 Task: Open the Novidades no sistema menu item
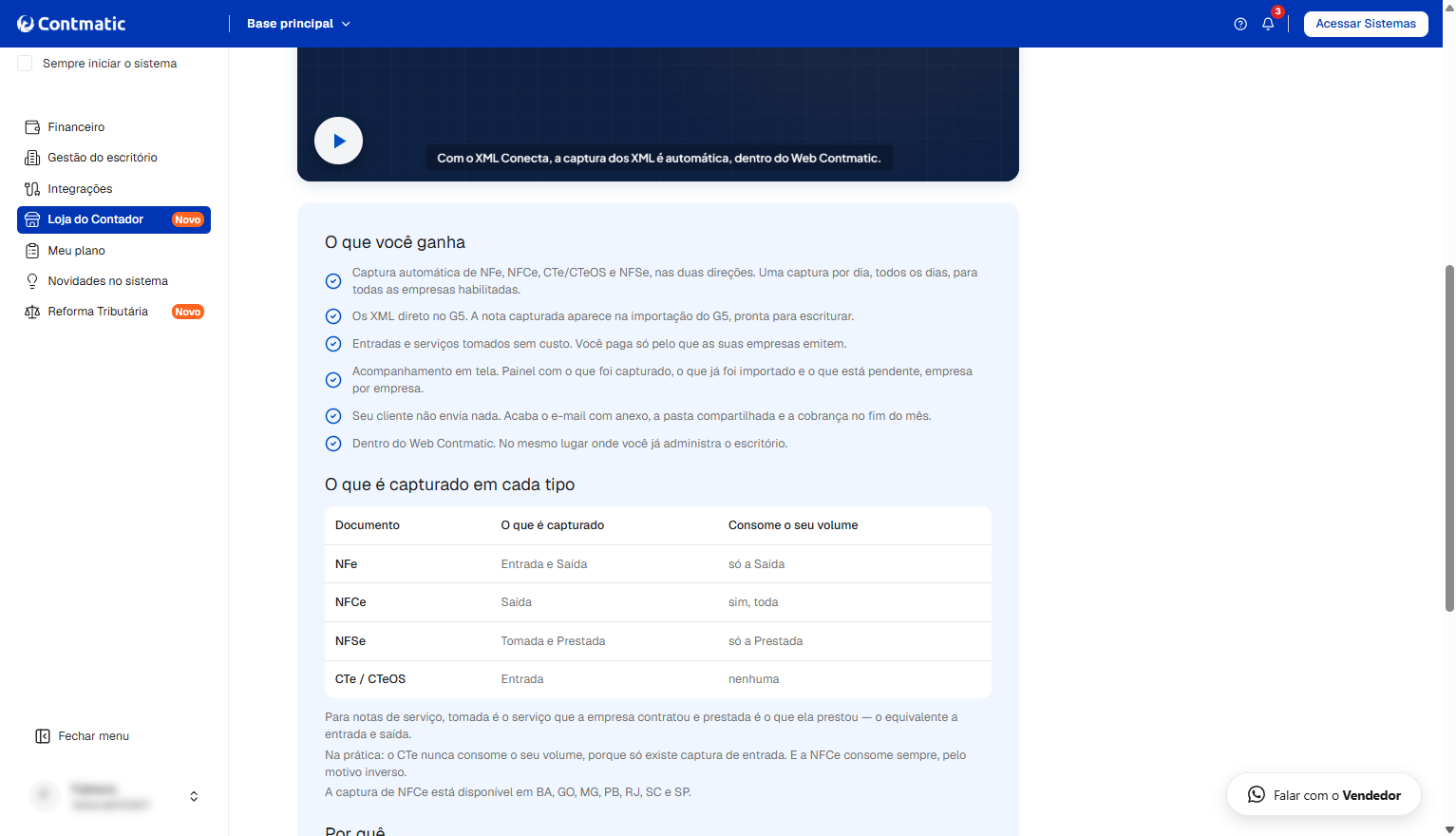tap(114, 281)
